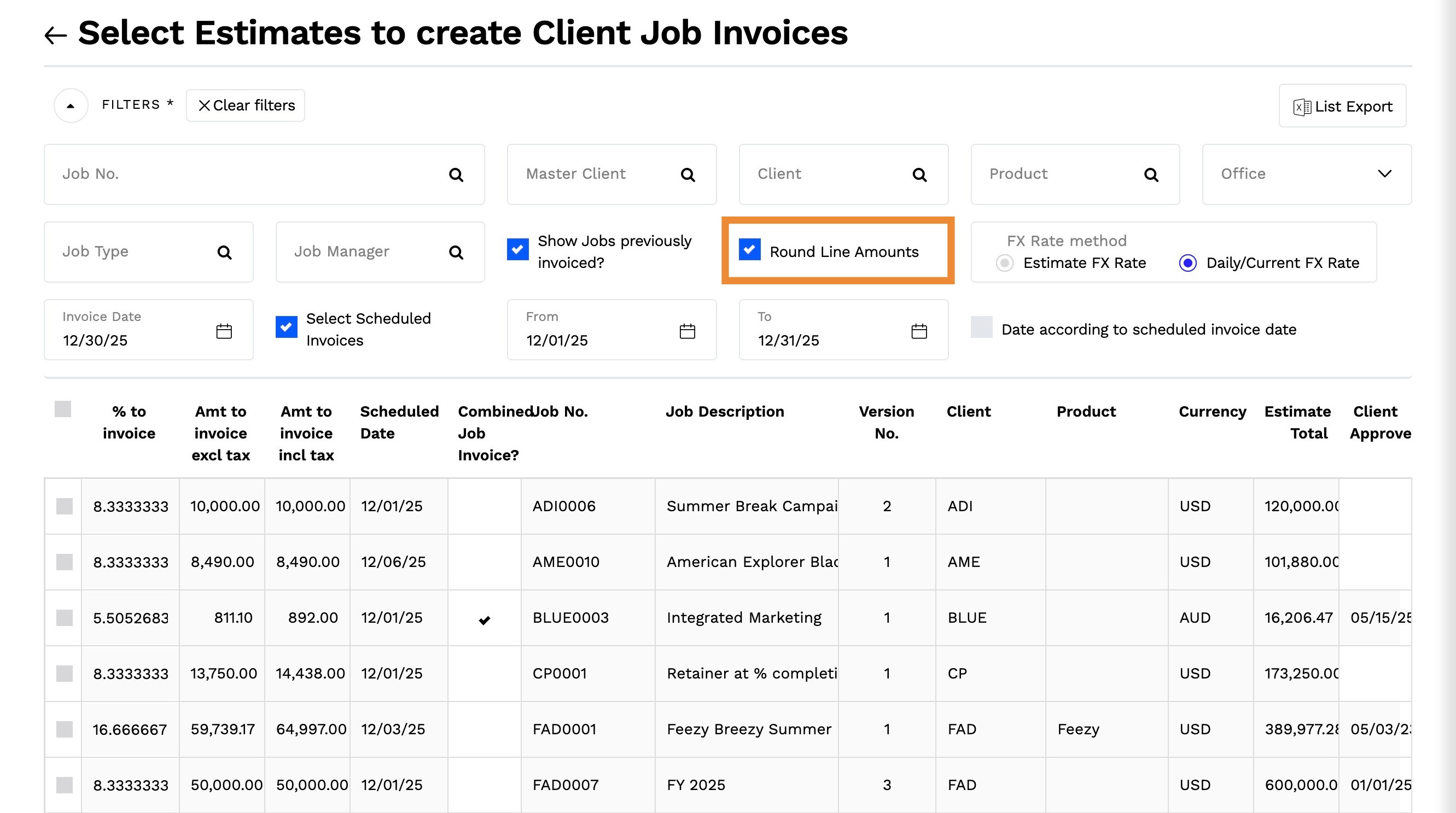Open the To date calendar icon
Image resolution: width=1456 pixels, height=813 pixels.
click(918, 331)
